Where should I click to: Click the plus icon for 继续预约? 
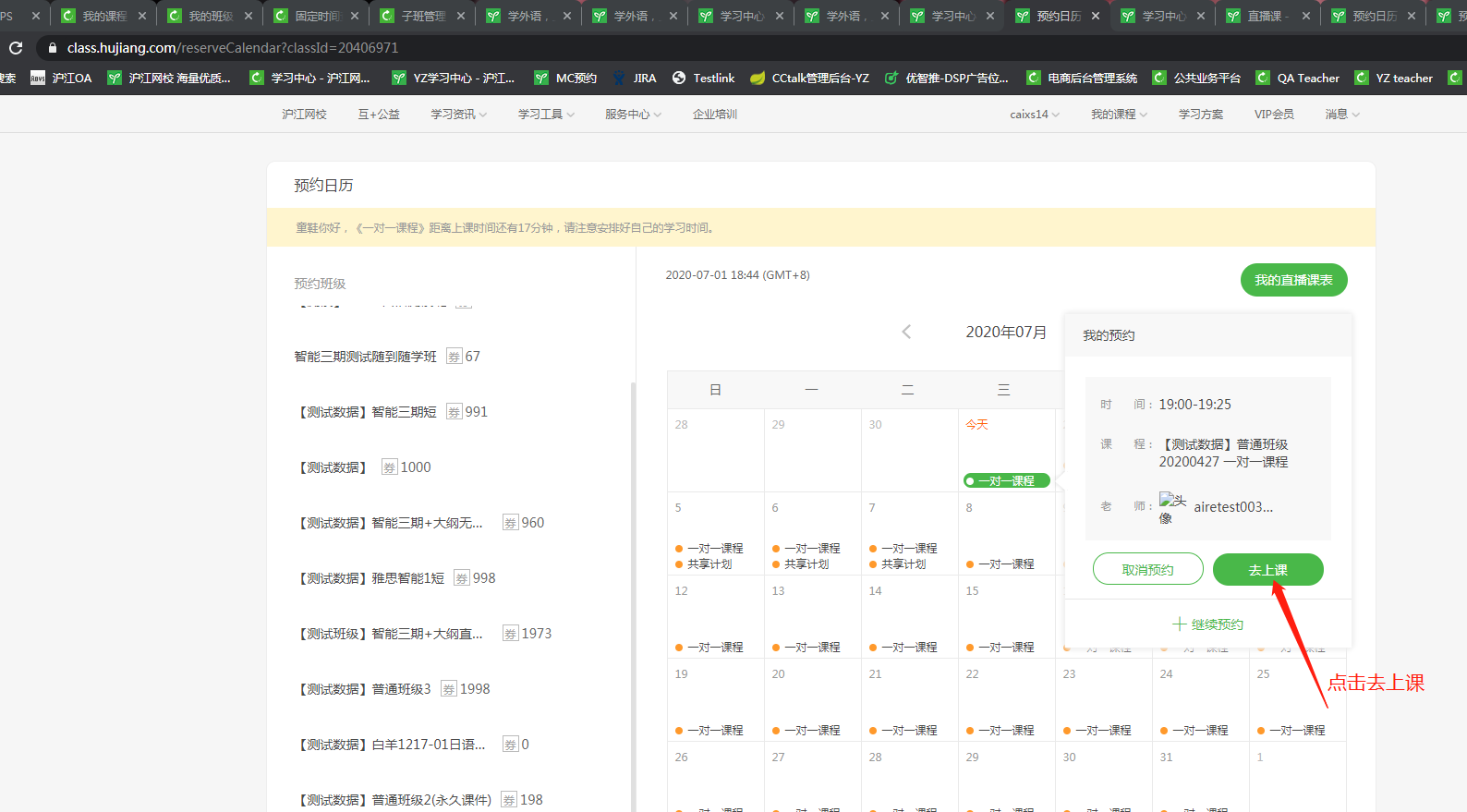(1179, 624)
